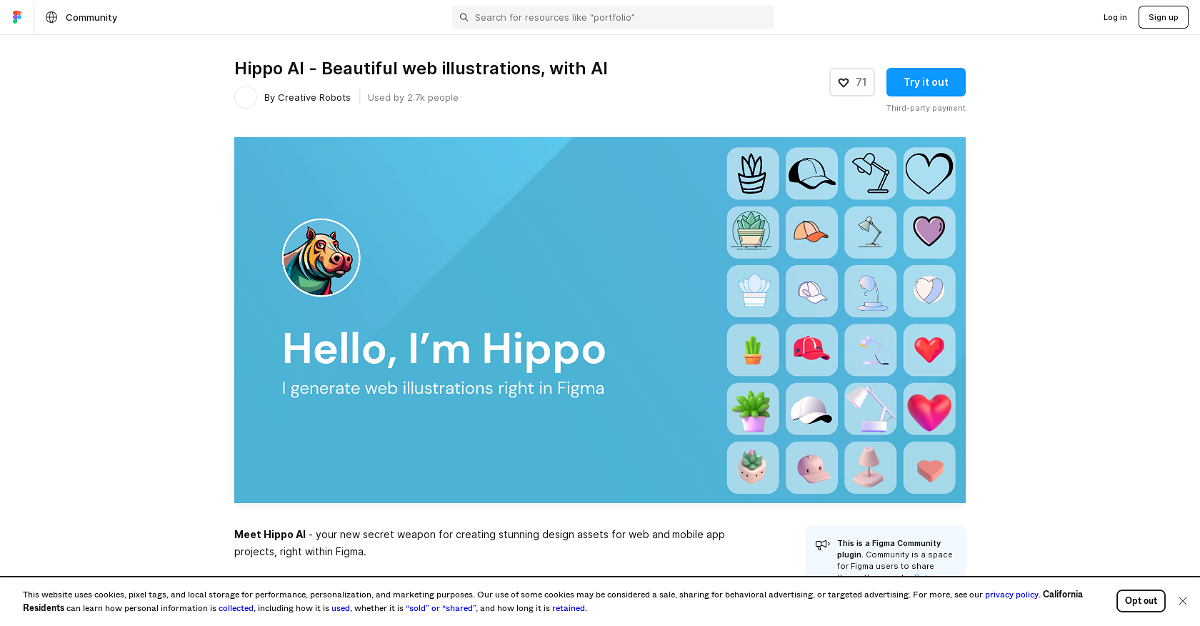Click the small green cactus illustration
Viewport: 1200px width, 626px height.
(753, 349)
